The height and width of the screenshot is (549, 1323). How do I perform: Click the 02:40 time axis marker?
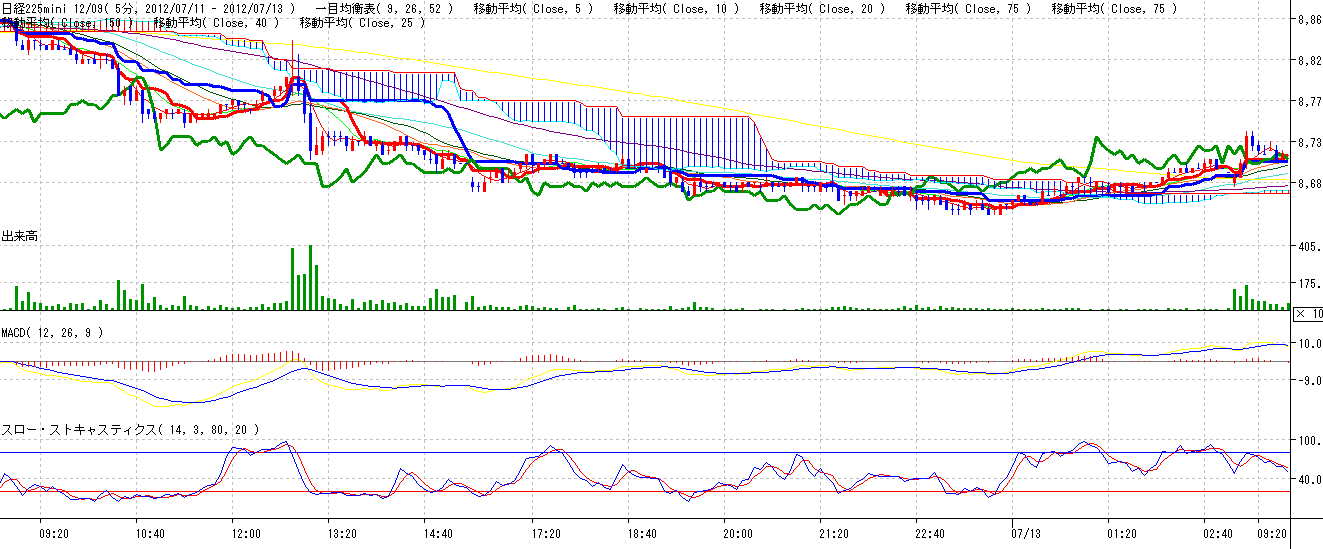click(1218, 534)
